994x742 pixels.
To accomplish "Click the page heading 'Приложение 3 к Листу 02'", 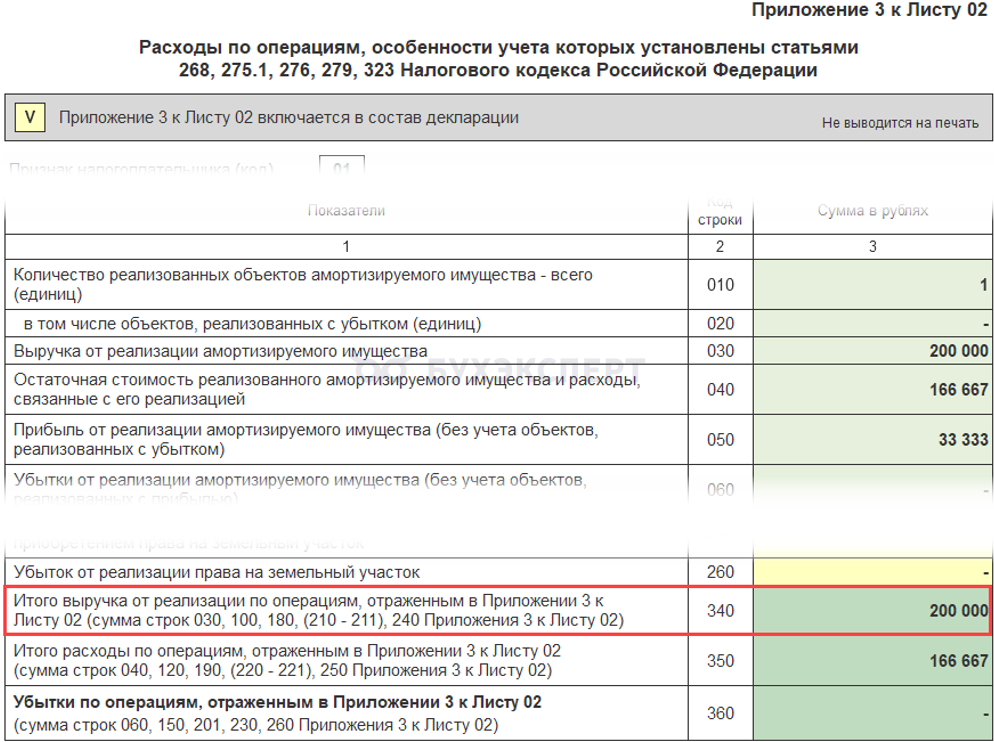I will click(x=869, y=10).
